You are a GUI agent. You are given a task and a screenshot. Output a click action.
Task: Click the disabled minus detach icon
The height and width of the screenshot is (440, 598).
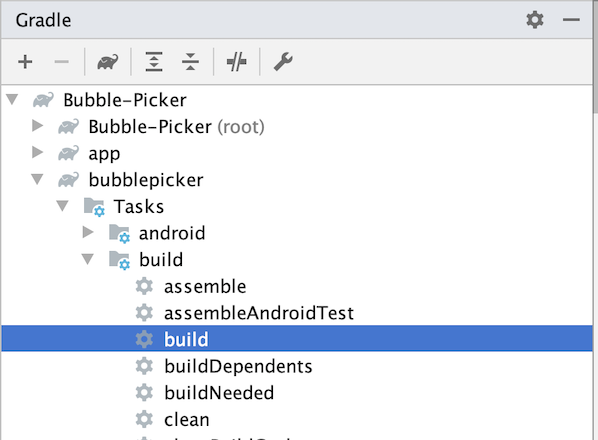61,62
